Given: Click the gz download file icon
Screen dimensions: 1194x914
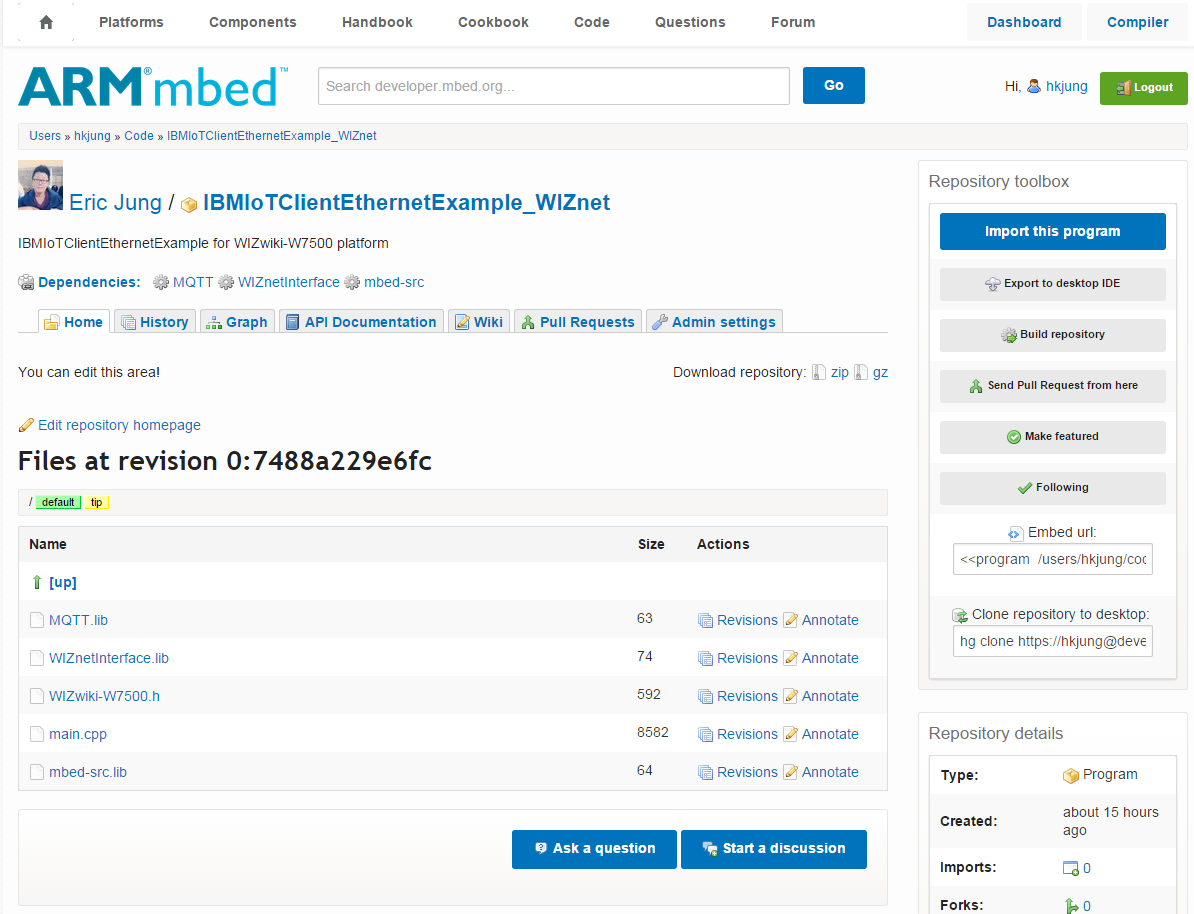Looking at the screenshot, I should [x=860, y=372].
